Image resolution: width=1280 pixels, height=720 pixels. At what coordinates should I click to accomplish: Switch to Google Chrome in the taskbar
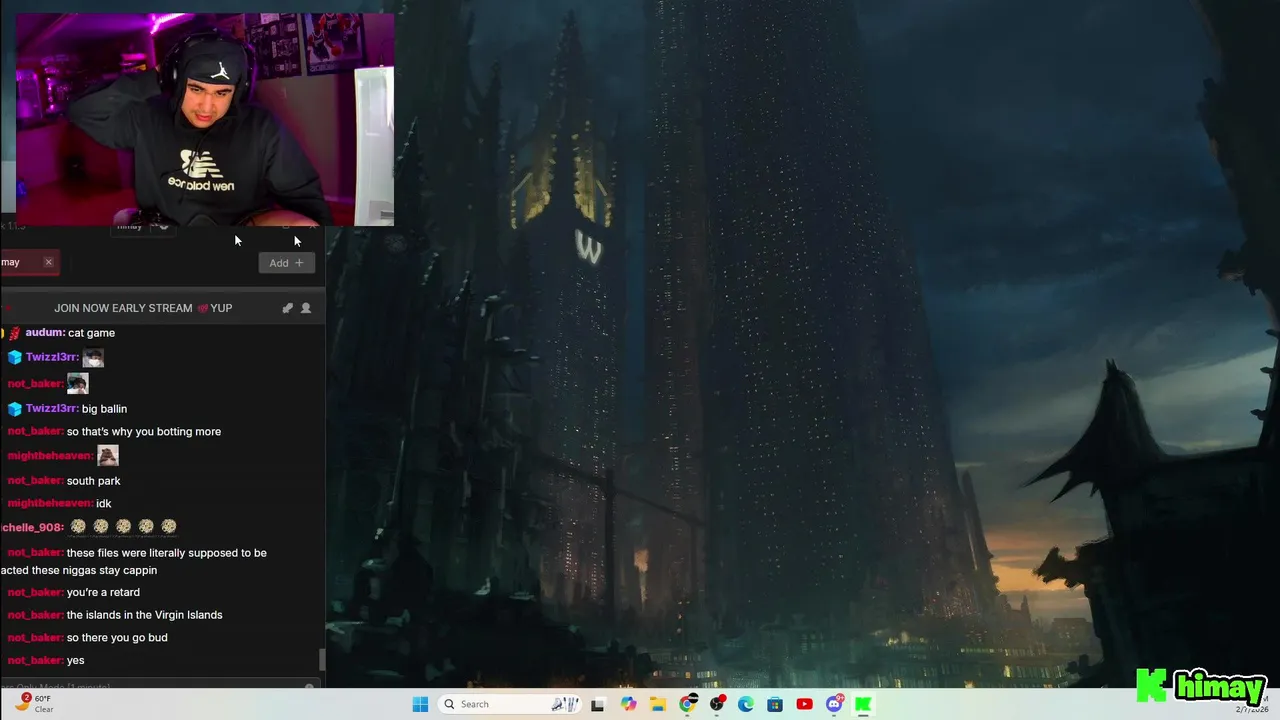point(687,704)
